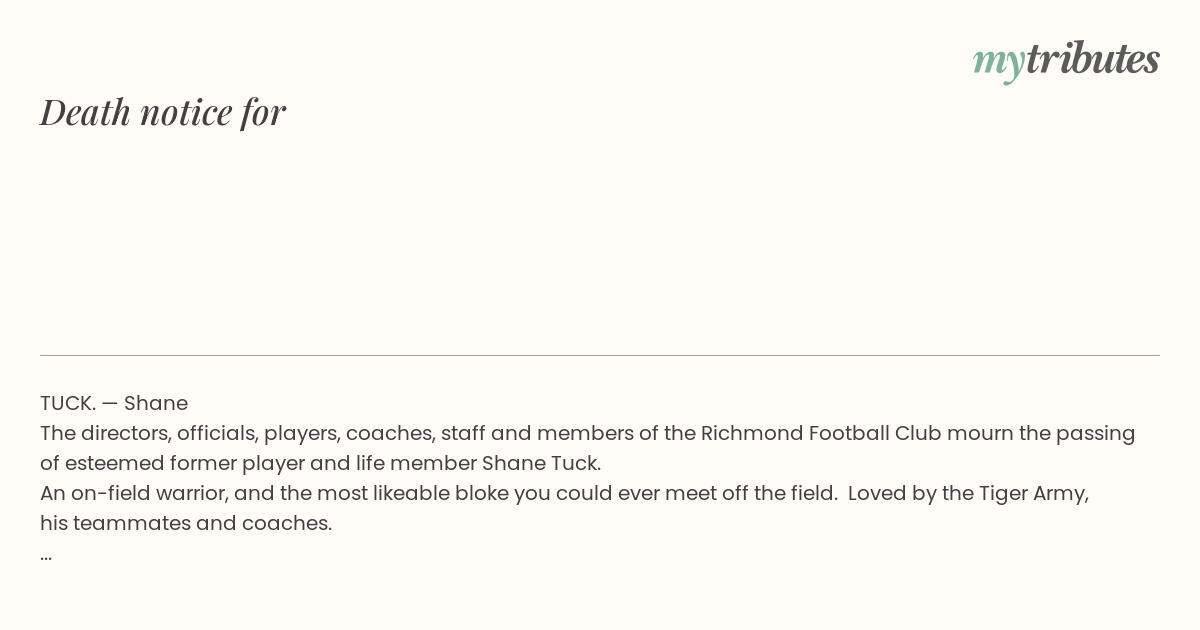This screenshot has width=1200, height=630.
Task: Click the word "notice" in the heading
Action: 186,112
